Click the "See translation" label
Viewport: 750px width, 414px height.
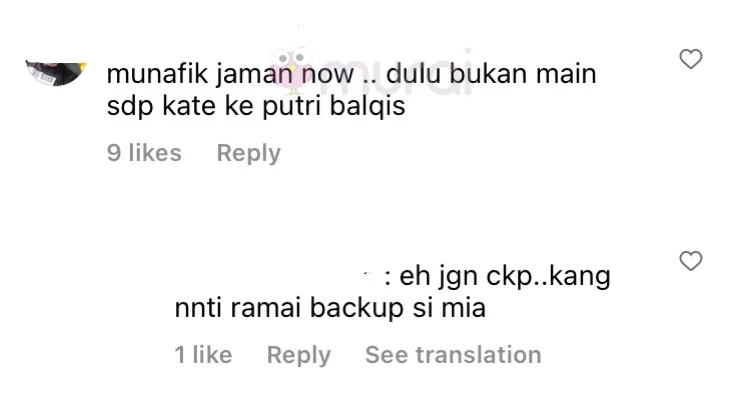pos(453,355)
